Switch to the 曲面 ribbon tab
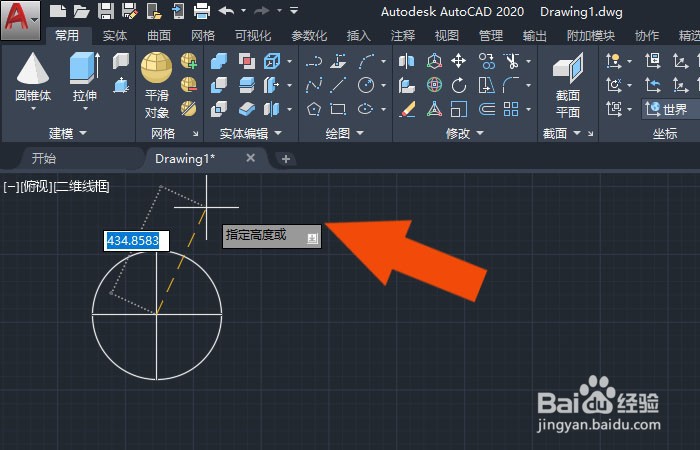The height and width of the screenshot is (450, 700). [159, 35]
